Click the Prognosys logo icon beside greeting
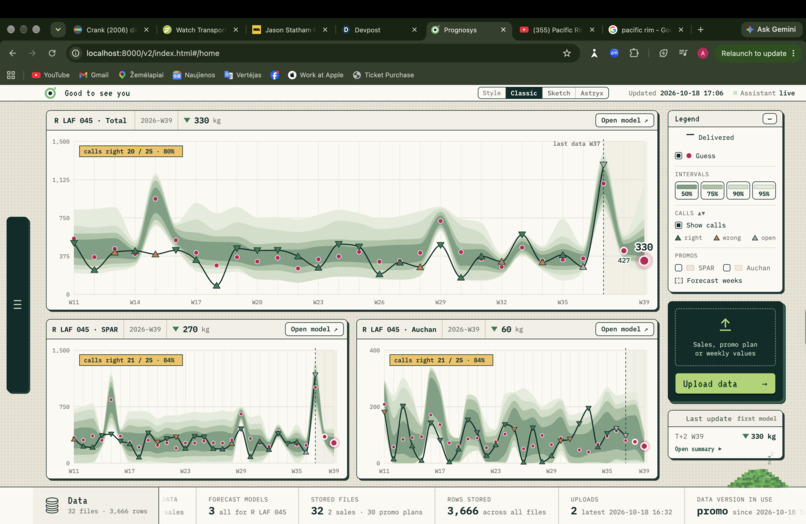Screen dimensions: 806x524 pyautogui.click(x=50, y=93)
